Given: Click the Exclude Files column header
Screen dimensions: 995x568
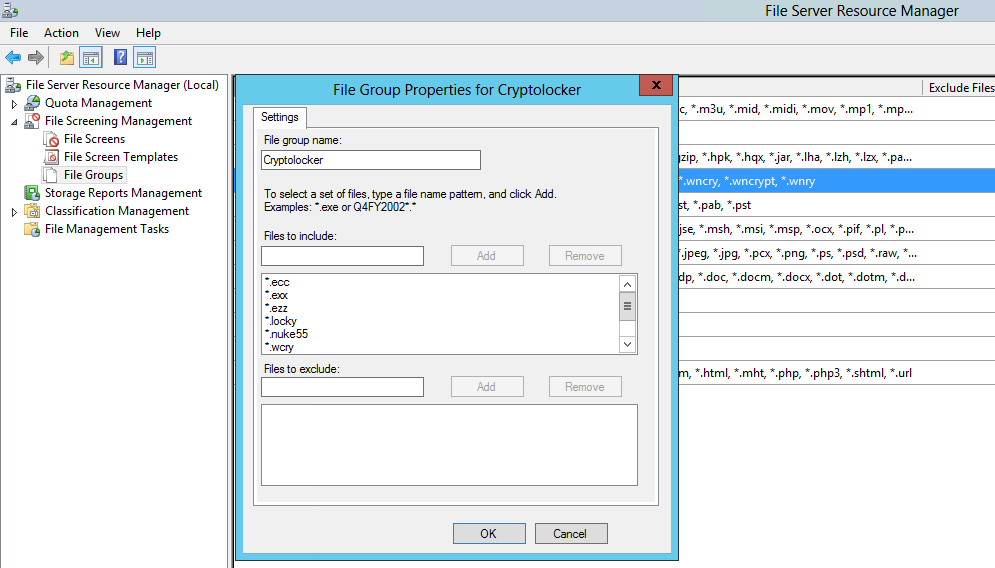Looking at the screenshot, I should tap(958, 88).
